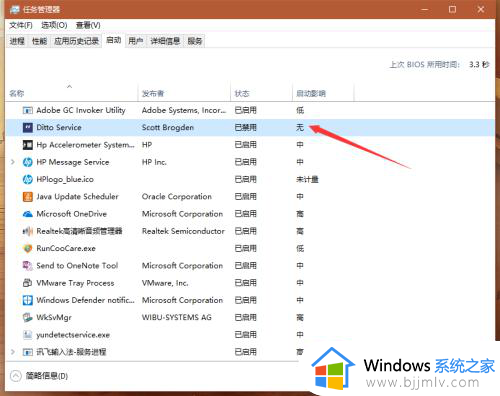Click the HP Message Service logo icon
This screenshot has width=500, height=396.
[x=27, y=162]
